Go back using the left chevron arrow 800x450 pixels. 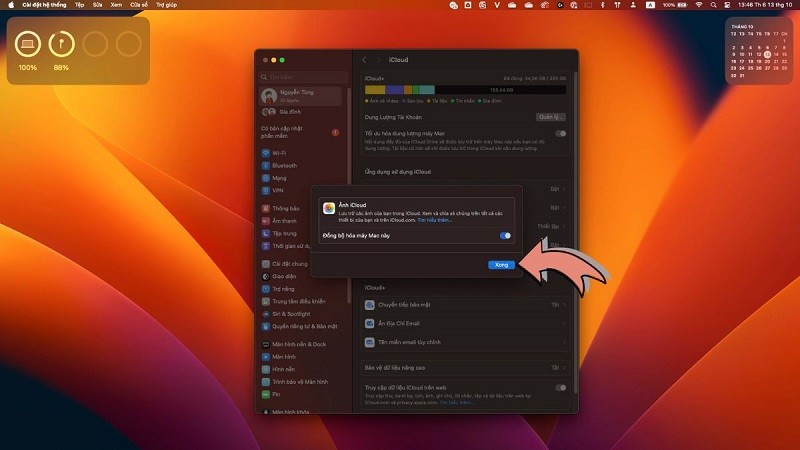point(365,60)
